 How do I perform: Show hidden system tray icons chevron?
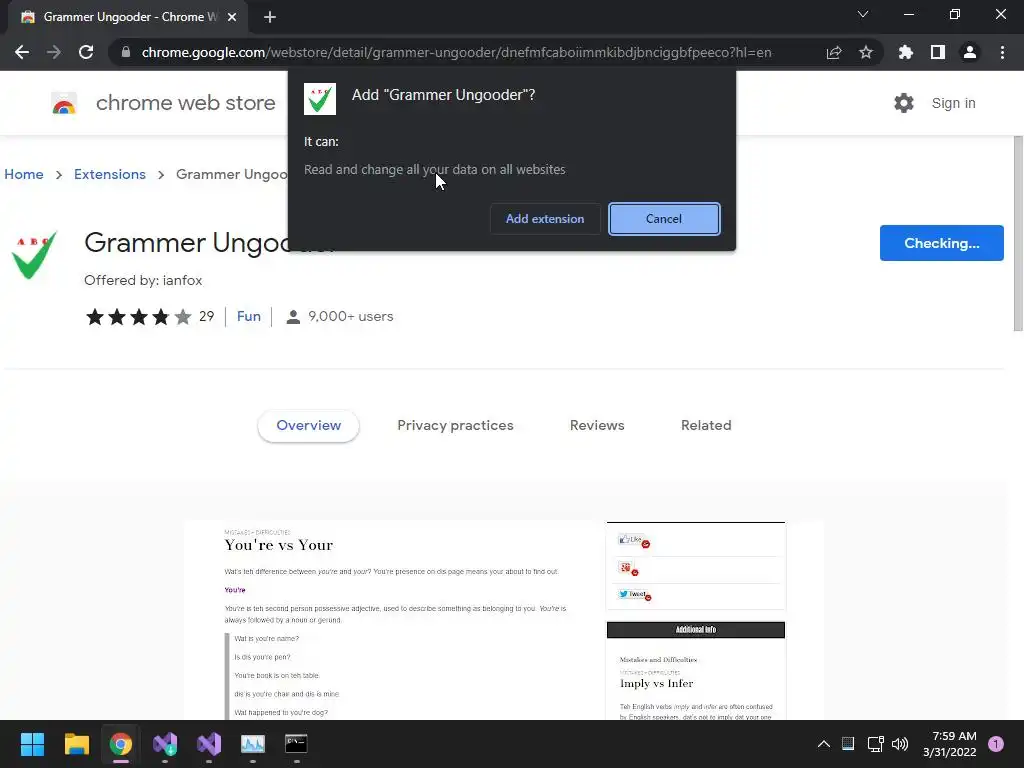(824, 744)
